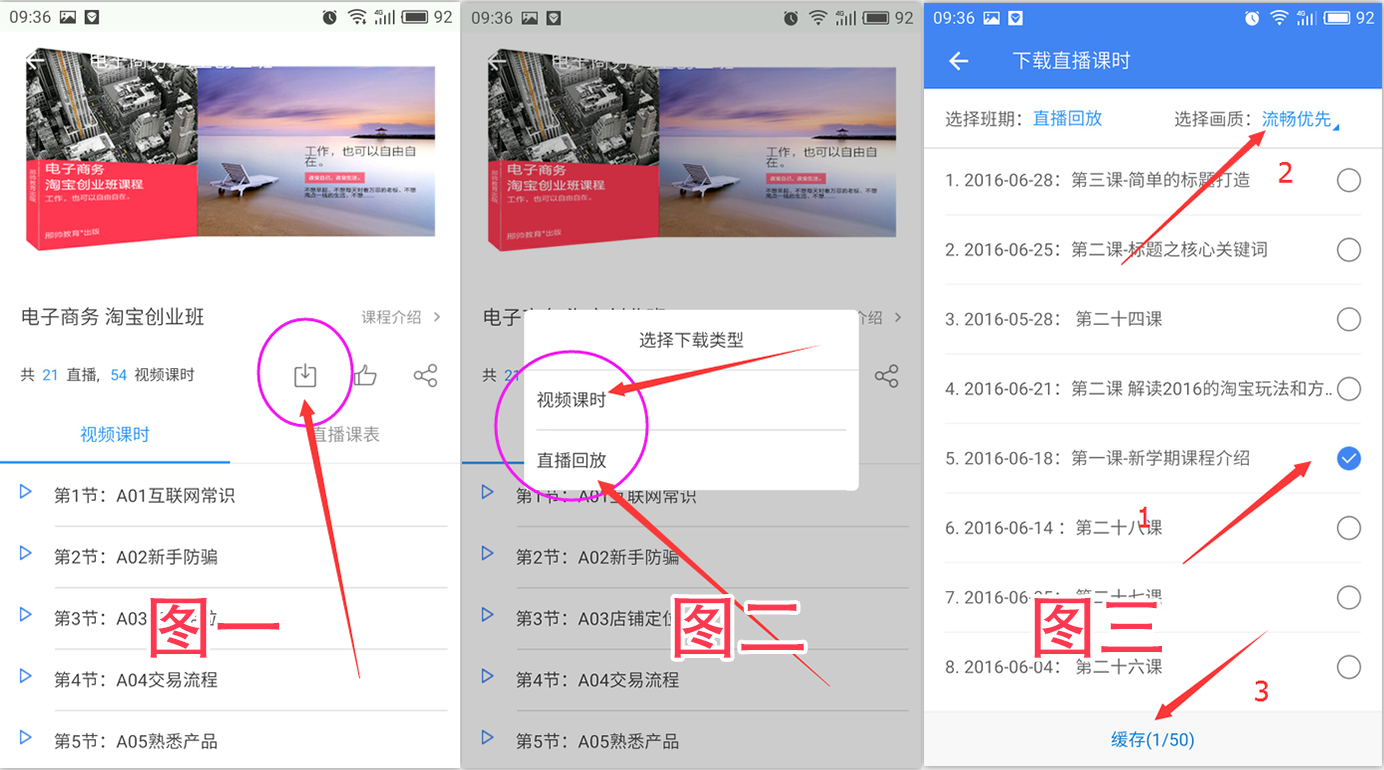Expand 课程介绍 in the 图一 screen

click(x=400, y=318)
